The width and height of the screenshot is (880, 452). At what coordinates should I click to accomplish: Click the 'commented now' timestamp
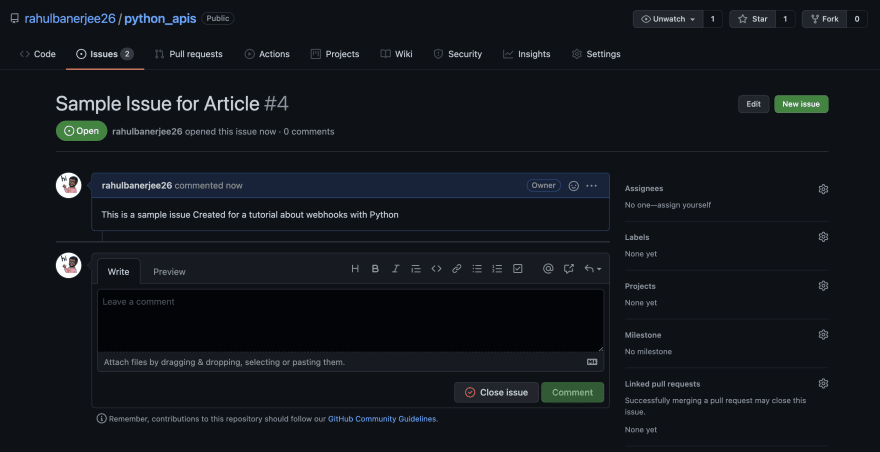click(208, 185)
